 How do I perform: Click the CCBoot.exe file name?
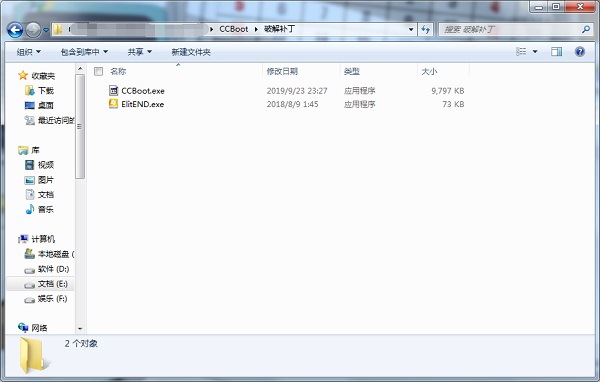pos(143,91)
